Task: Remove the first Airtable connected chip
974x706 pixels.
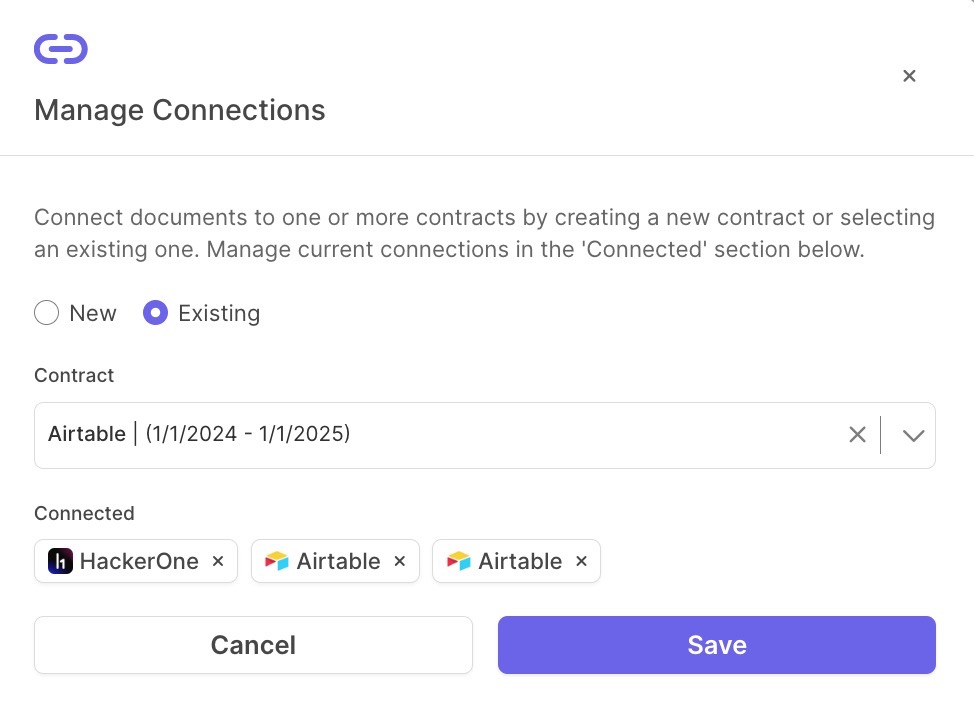Action: click(400, 561)
